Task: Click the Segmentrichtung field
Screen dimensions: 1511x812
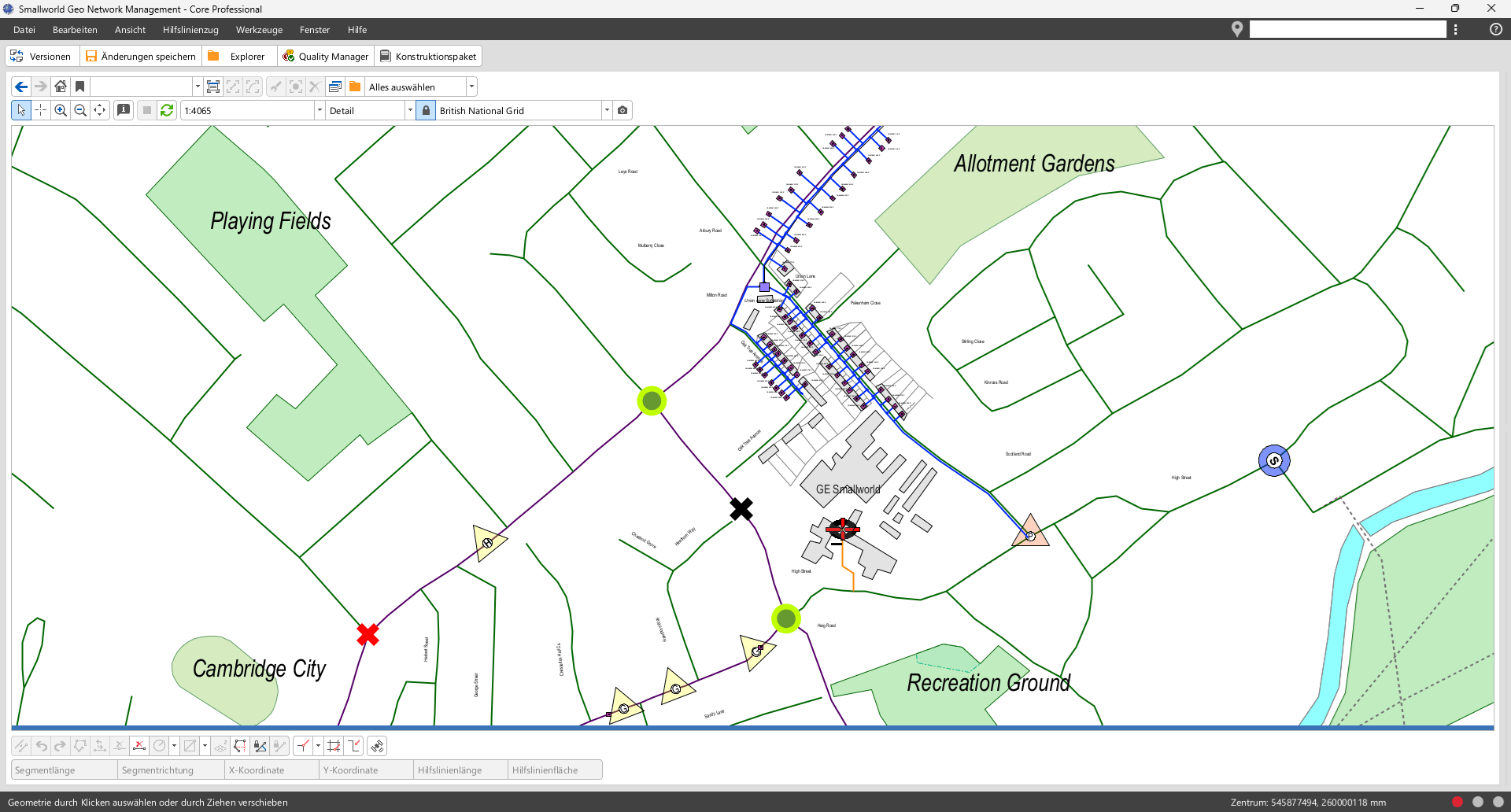Action: (x=171, y=770)
